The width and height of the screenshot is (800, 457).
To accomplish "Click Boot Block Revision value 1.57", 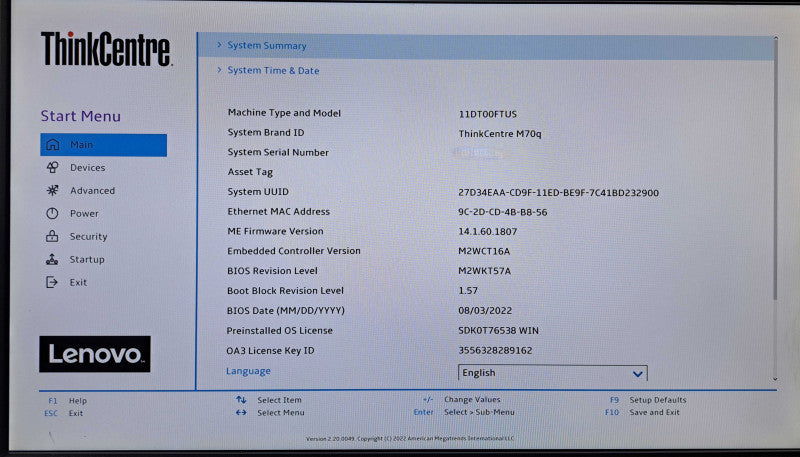I will pyautogui.click(x=468, y=291).
